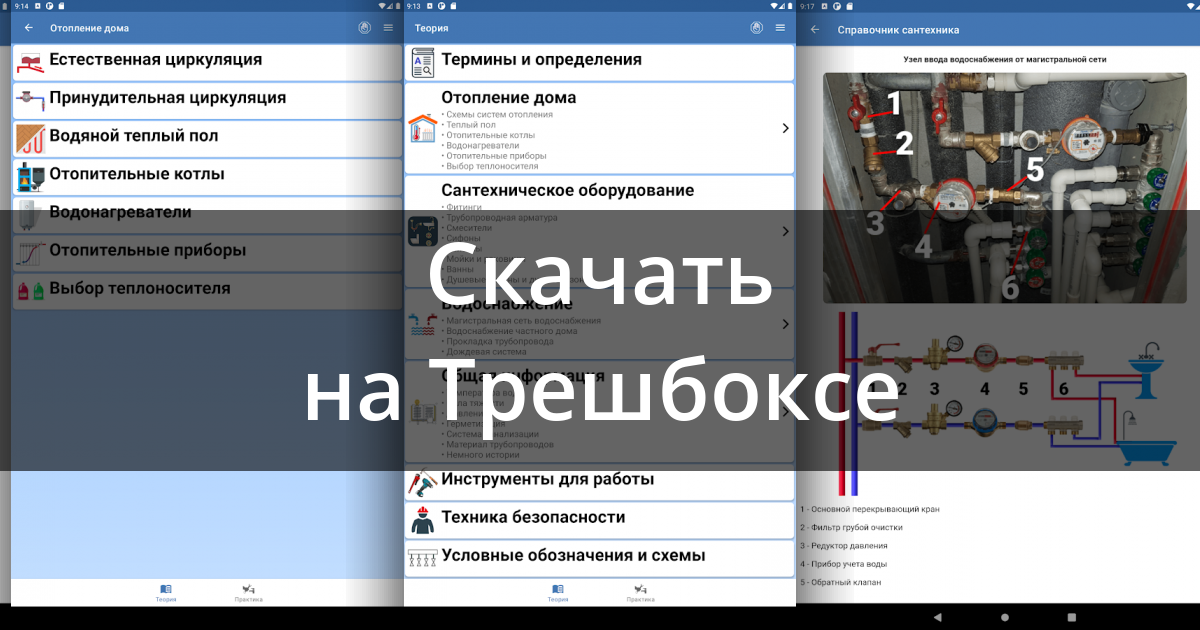The image size is (1200, 630).
Task: Tap the Android home navigation button
Action: (1005, 617)
